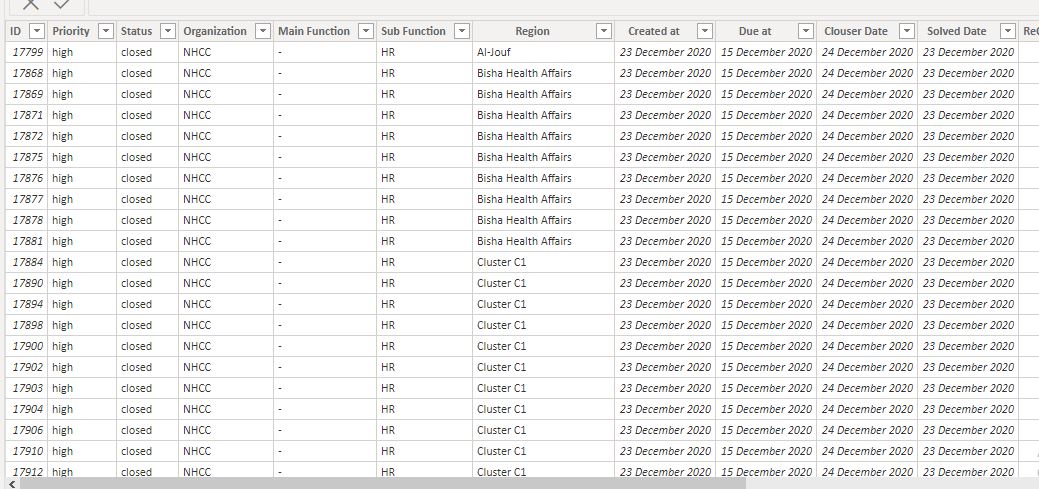1039x489 pixels.
Task: Click ID cell 17799
Action: [x=28, y=52]
